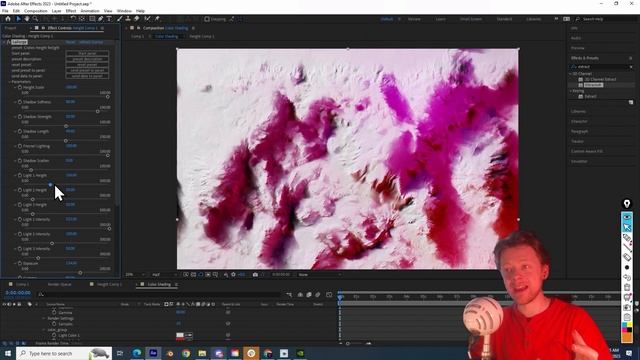Click the send preset to panel button
This screenshot has height=360, width=640.
tap(87, 71)
